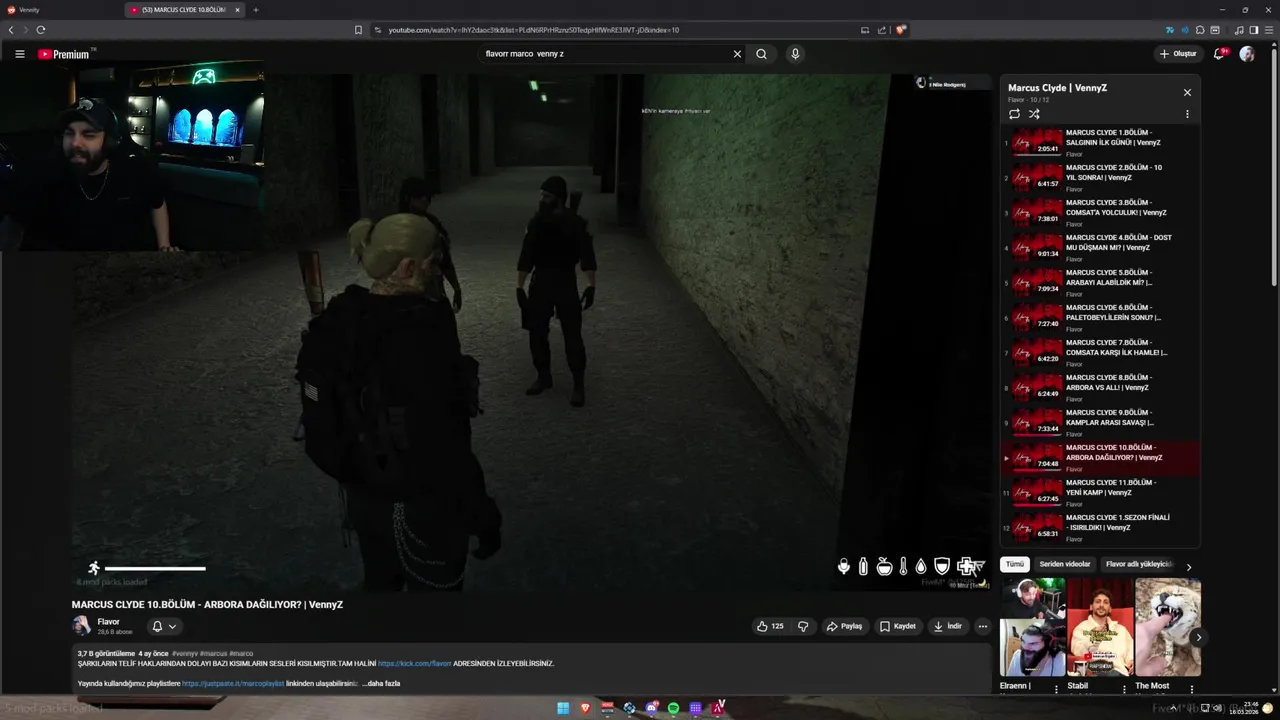This screenshot has height=720, width=1280.
Task: Click the İndir download button
Action: click(947, 626)
